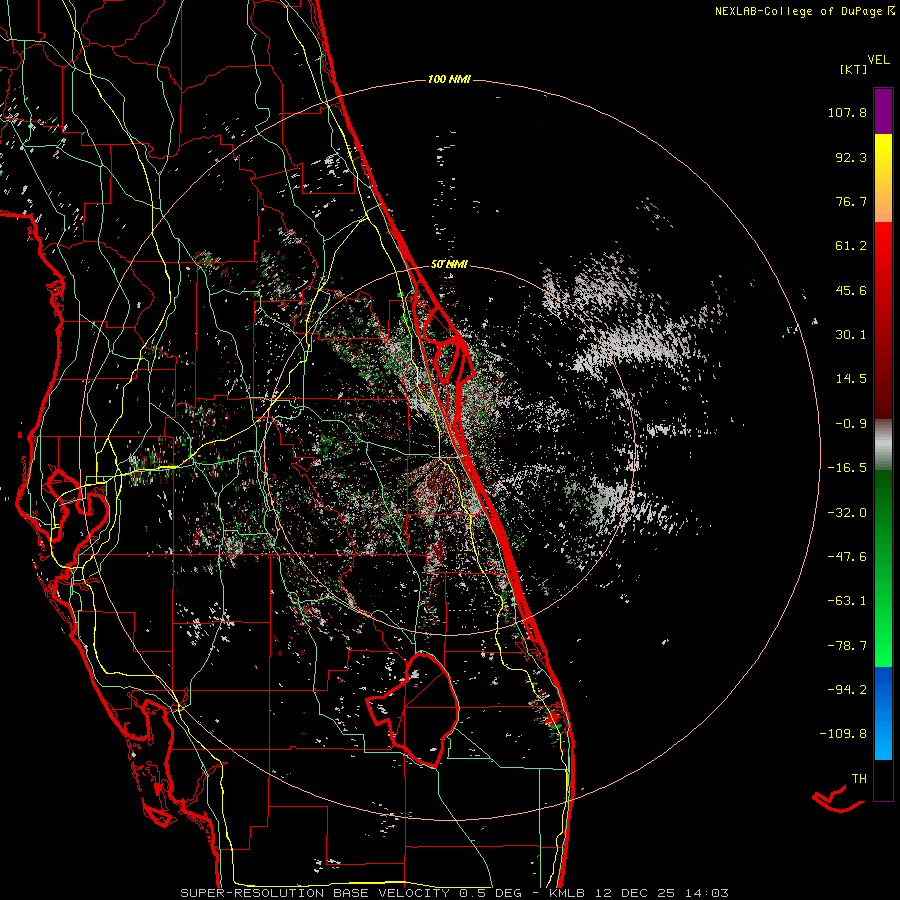
Task: Click the KMLB radar site identifier
Action: [x=565, y=893]
